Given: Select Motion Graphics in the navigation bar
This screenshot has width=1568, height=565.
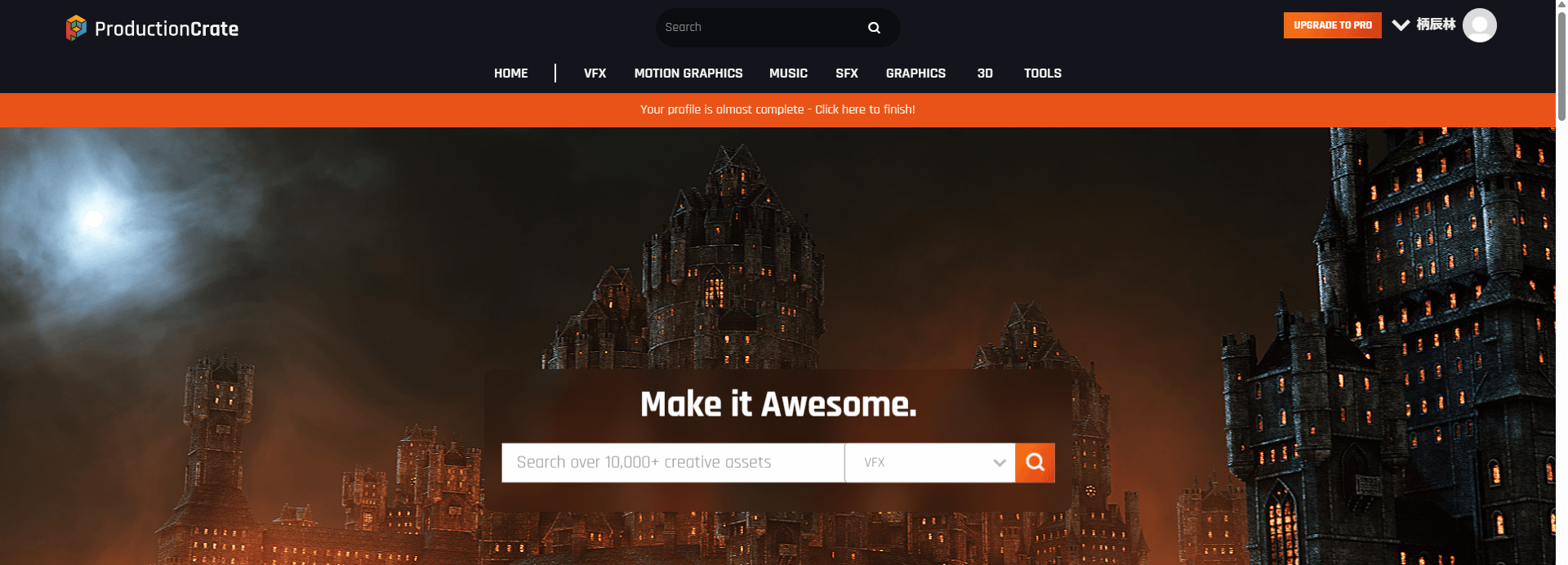Looking at the screenshot, I should [688, 73].
